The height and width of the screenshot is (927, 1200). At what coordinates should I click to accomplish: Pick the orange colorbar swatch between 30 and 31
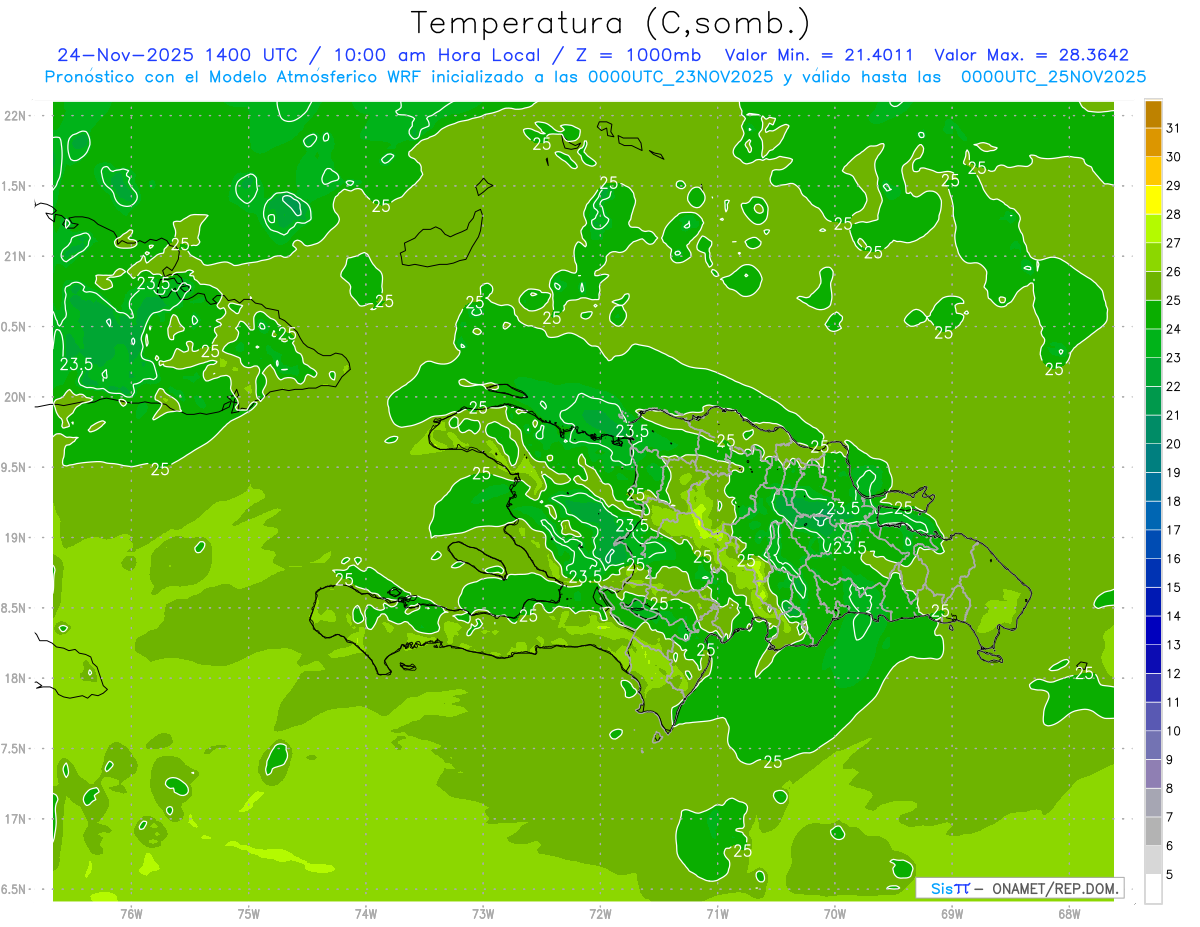click(x=1153, y=143)
